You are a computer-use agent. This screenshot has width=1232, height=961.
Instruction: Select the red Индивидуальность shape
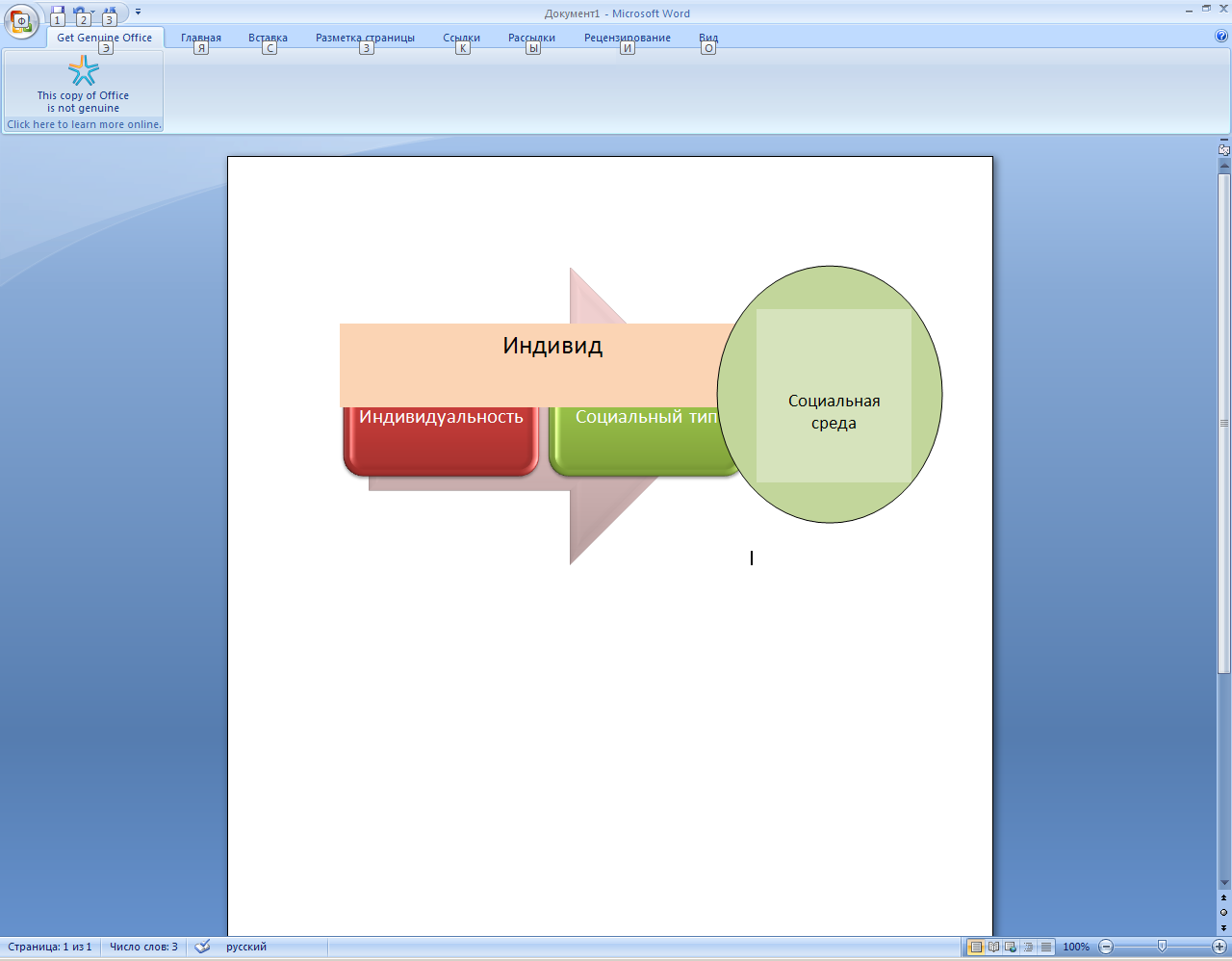[x=441, y=441]
